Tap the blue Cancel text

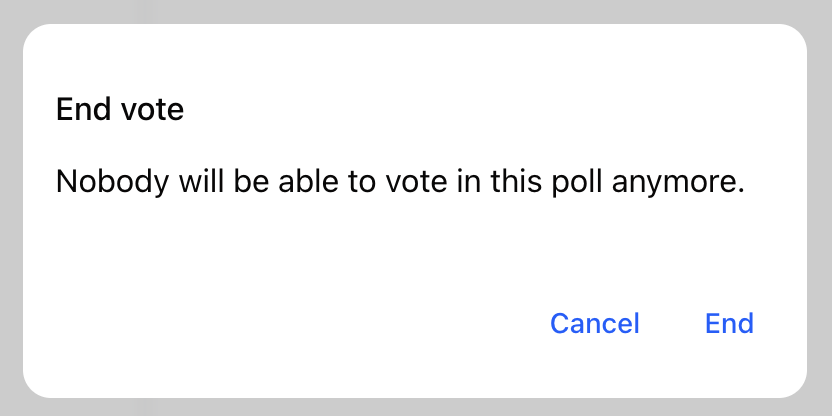click(594, 324)
